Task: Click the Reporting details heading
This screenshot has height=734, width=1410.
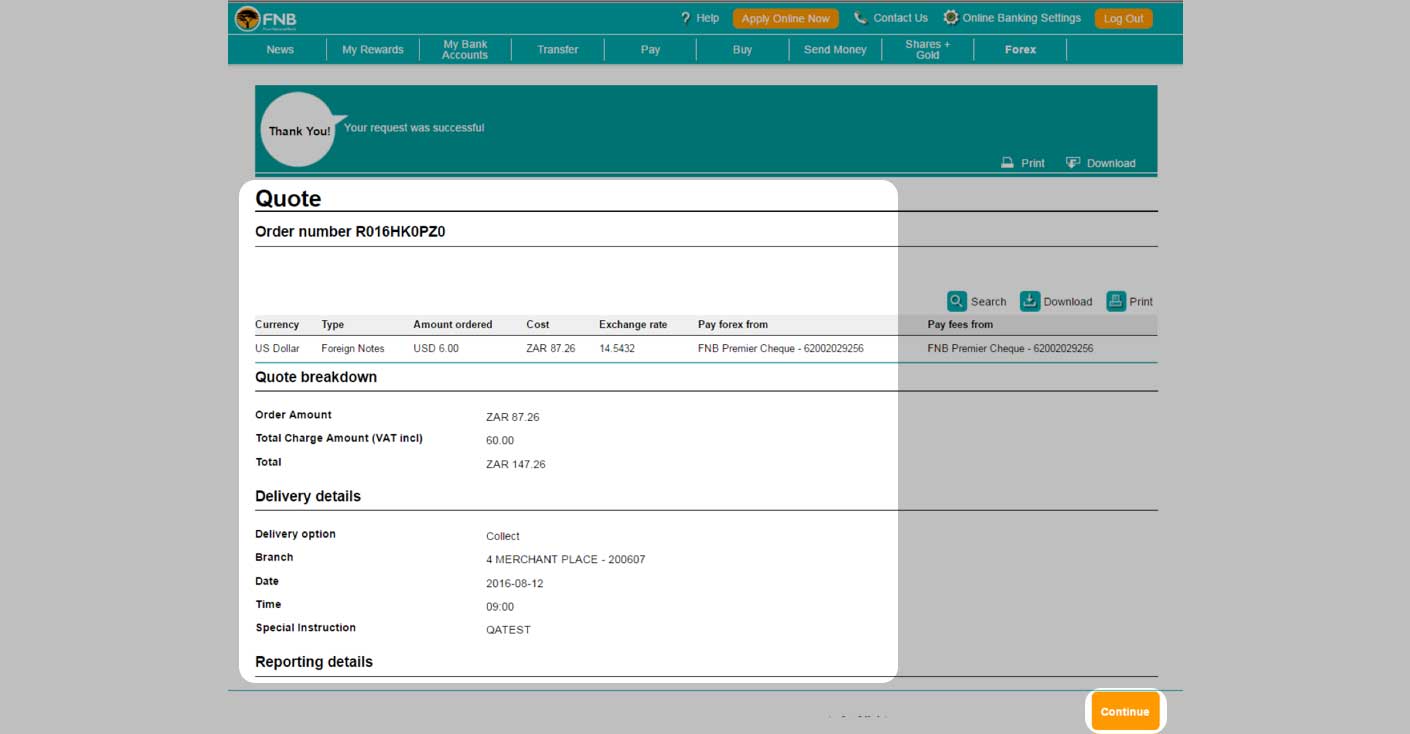Action: pos(314,662)
